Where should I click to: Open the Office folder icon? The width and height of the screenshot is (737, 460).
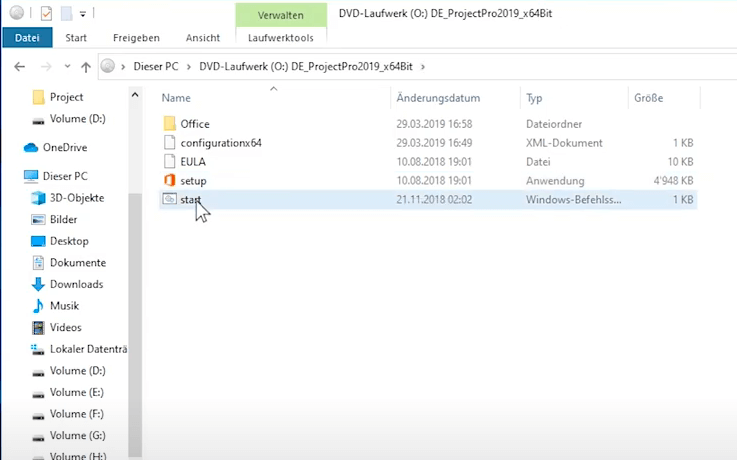[x=169, y=124]
